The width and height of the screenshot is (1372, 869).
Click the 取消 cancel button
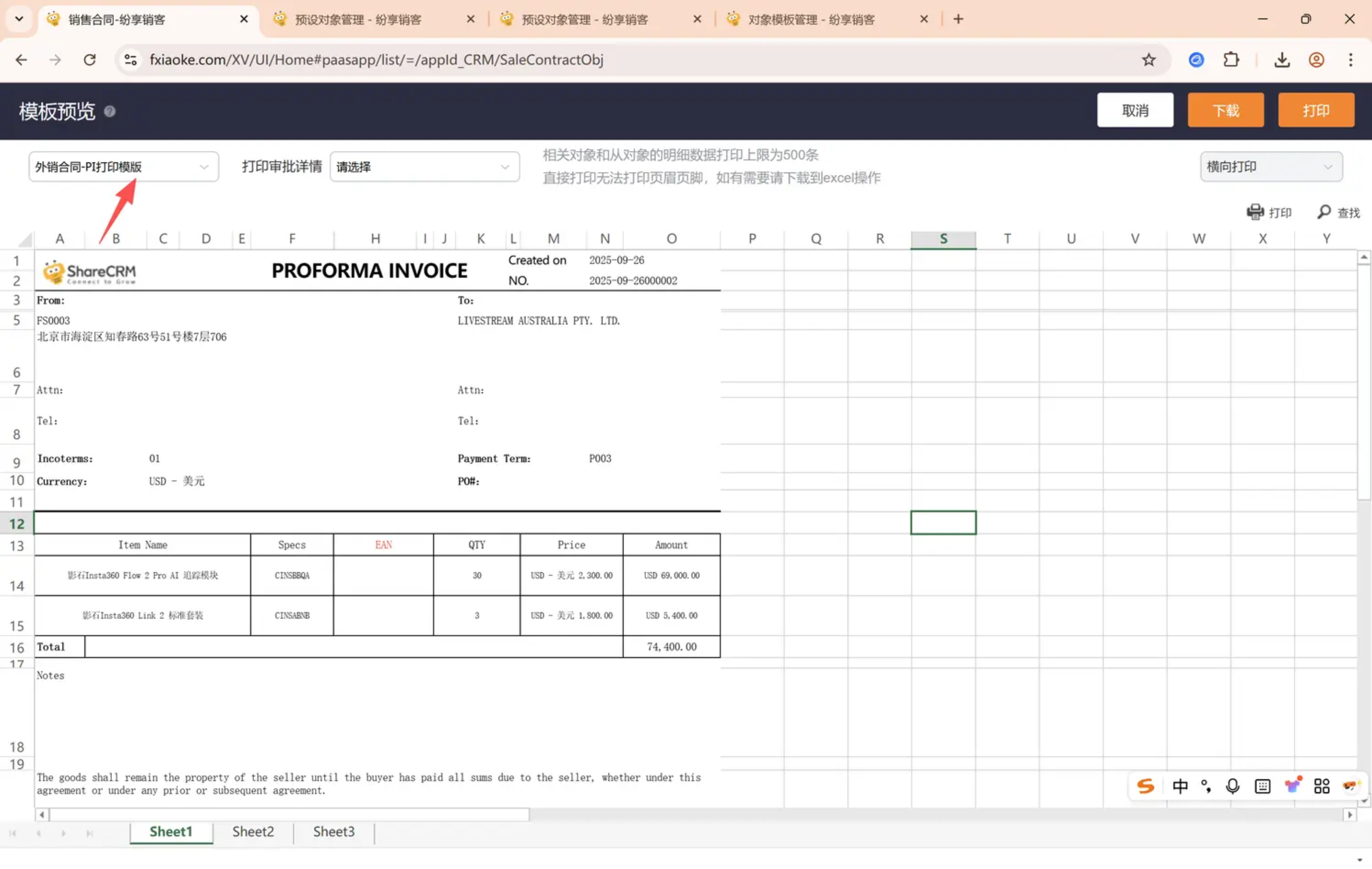[1134, 110]
